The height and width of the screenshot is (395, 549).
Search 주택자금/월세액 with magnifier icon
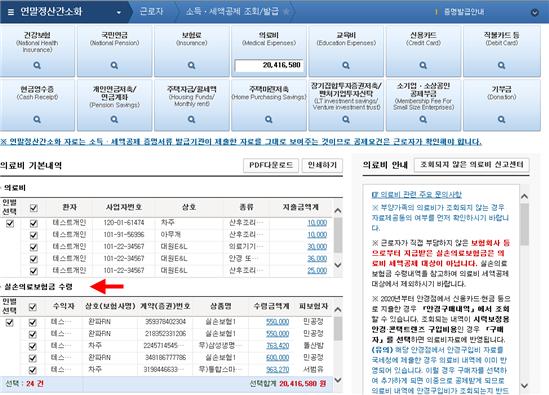click(191, 119)
